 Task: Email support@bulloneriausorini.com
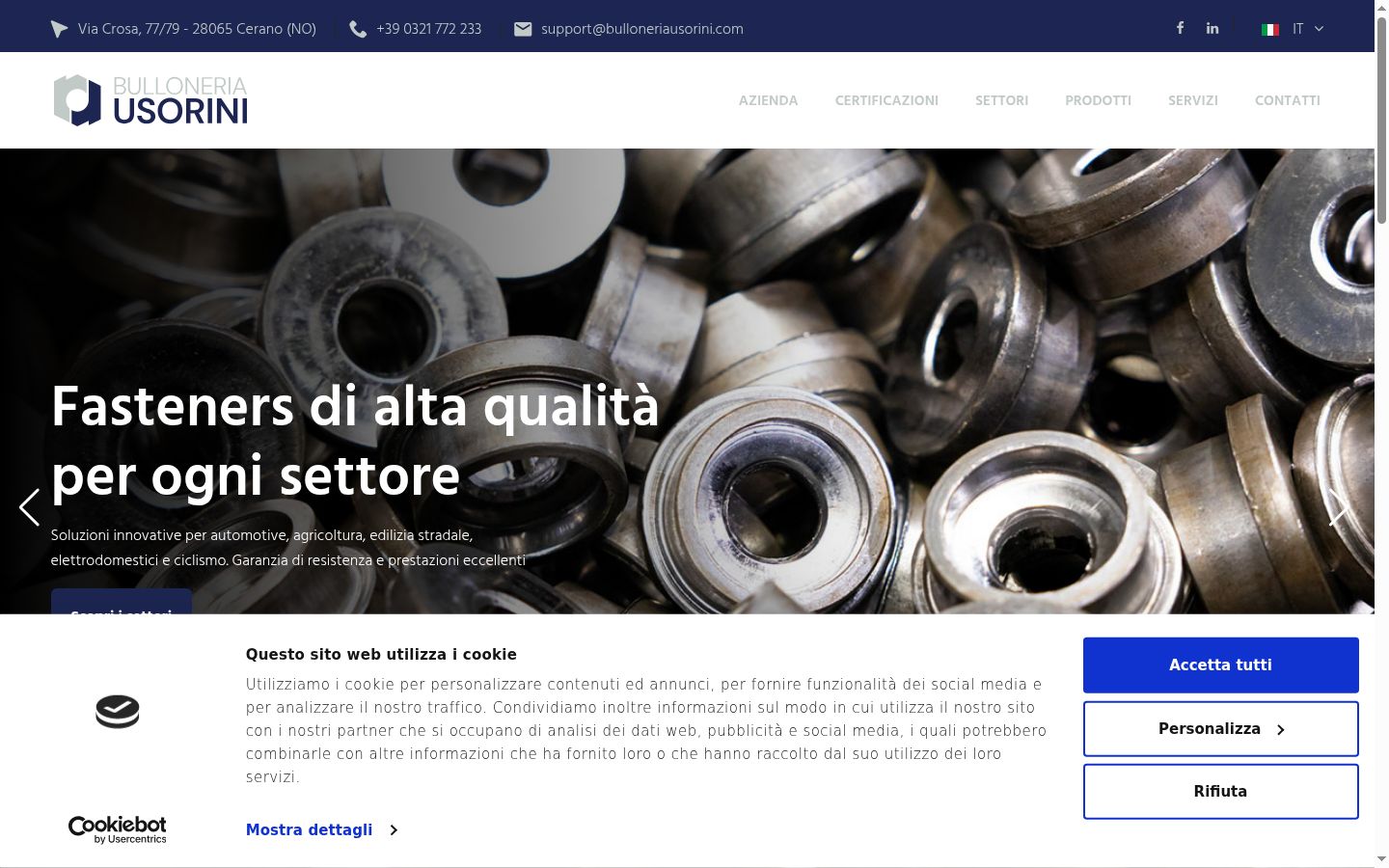click(642, 29)
